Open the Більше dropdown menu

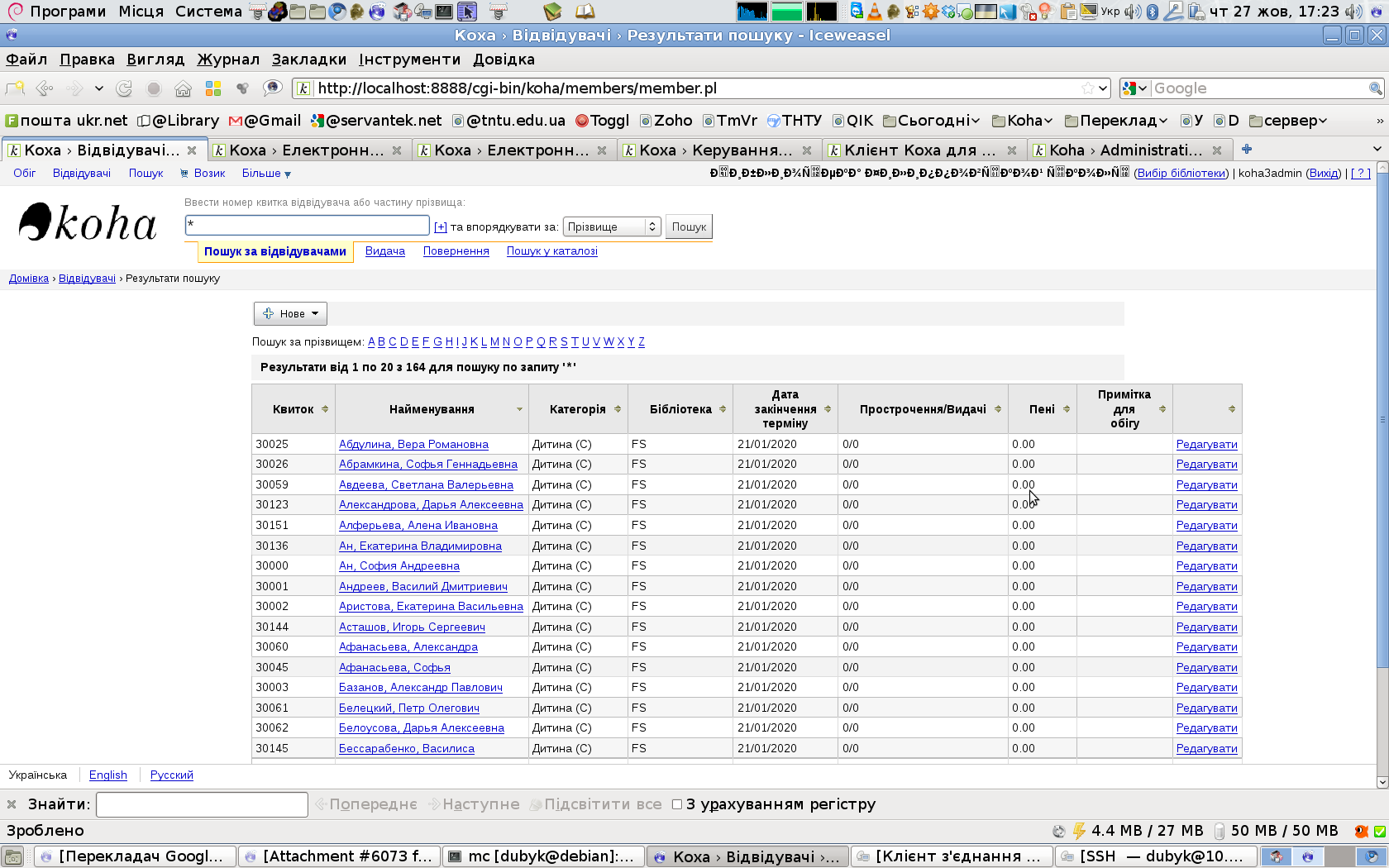(266, 174)
